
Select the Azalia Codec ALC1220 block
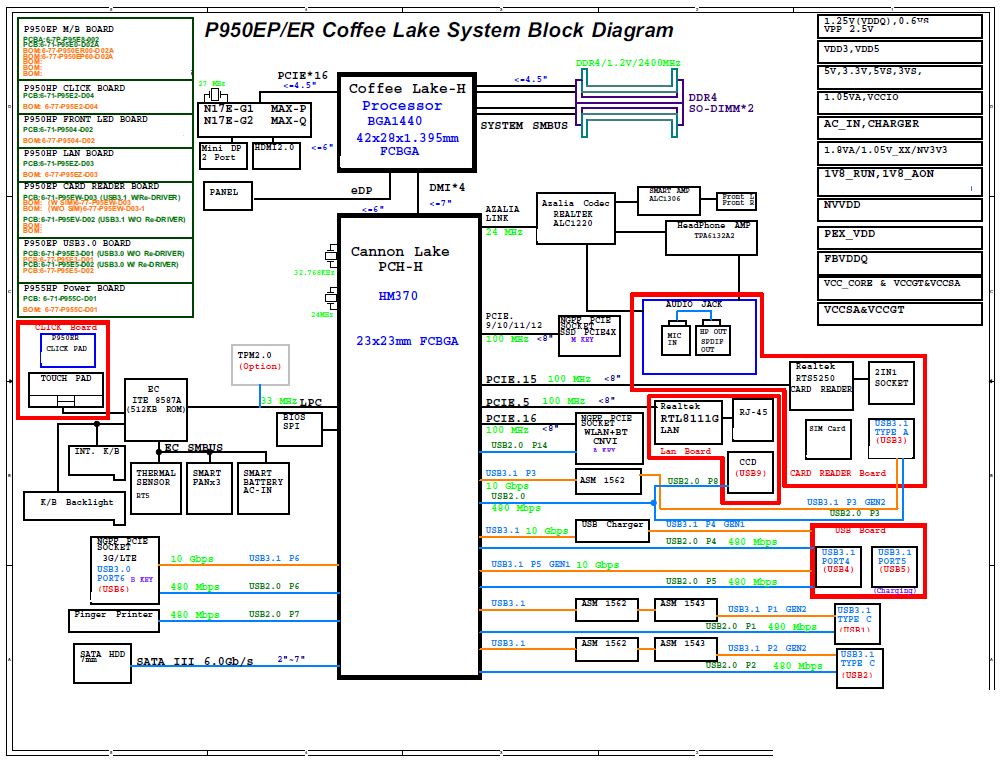click(x=576, y=218)
